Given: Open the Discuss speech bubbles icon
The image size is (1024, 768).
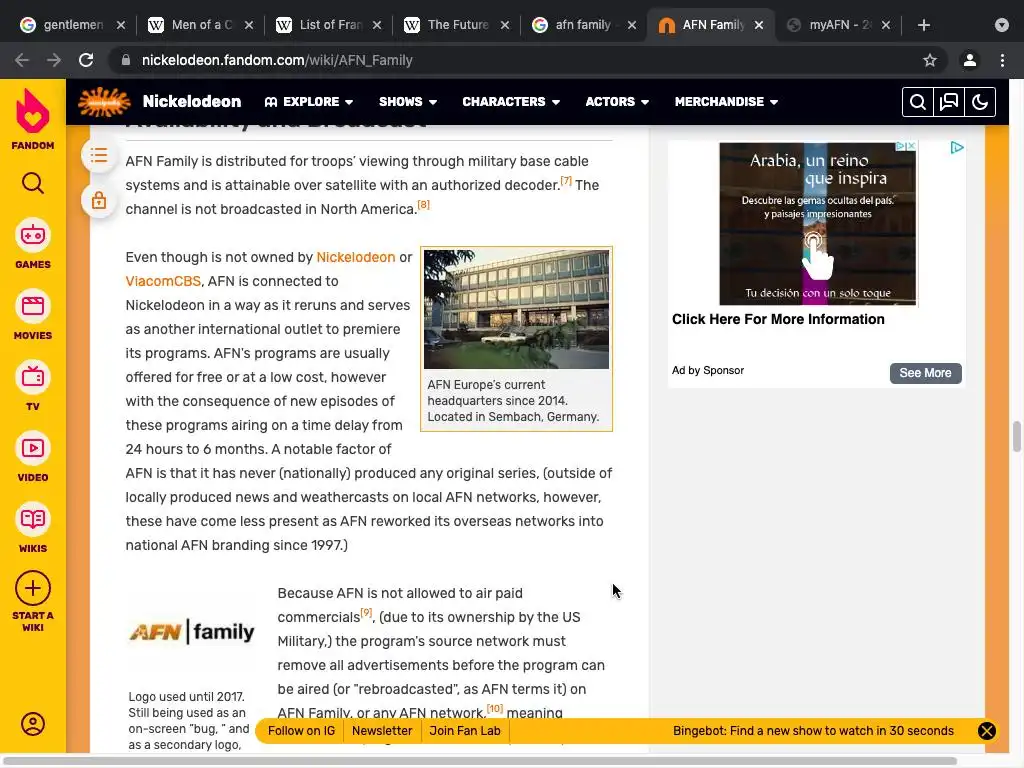Looking at the screenshot, I should [949, 102].
